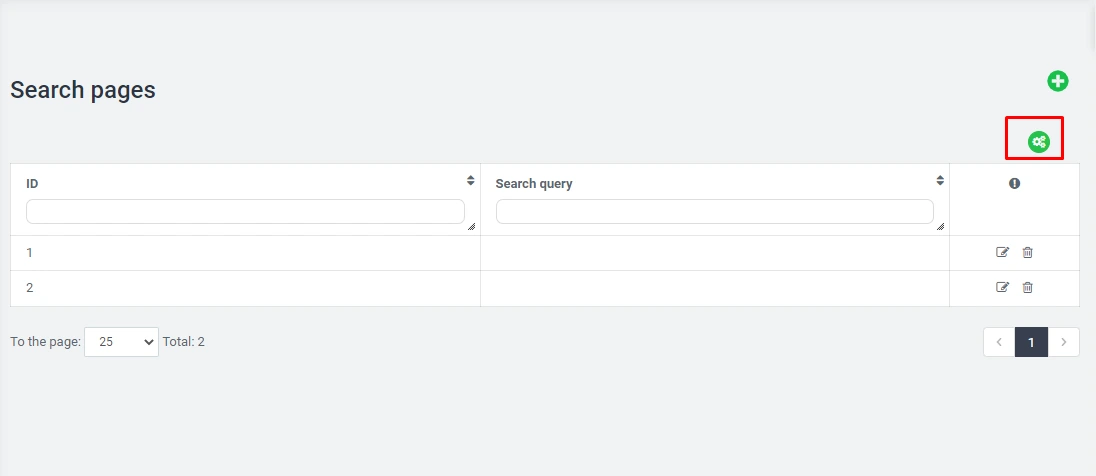Image resolution: width=1096 pixels, height=476 pixels.
Task: Edit the search page with ID 2
Action: [x=1002, y=288]
